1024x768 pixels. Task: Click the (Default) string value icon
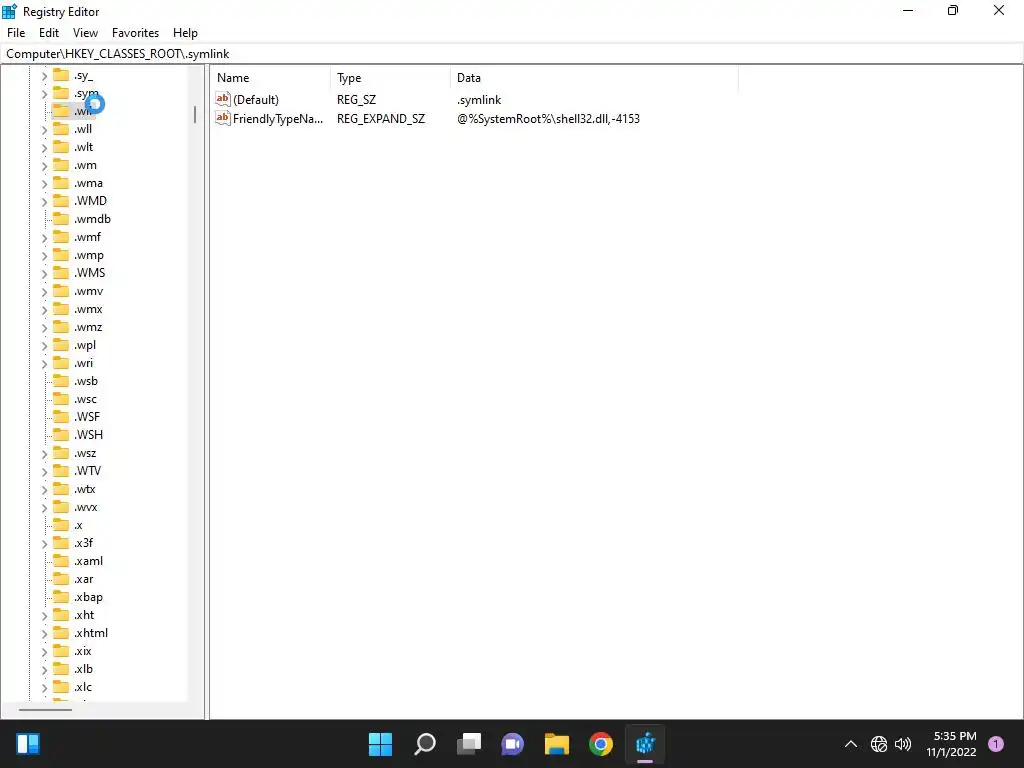(x=223, y=99)
